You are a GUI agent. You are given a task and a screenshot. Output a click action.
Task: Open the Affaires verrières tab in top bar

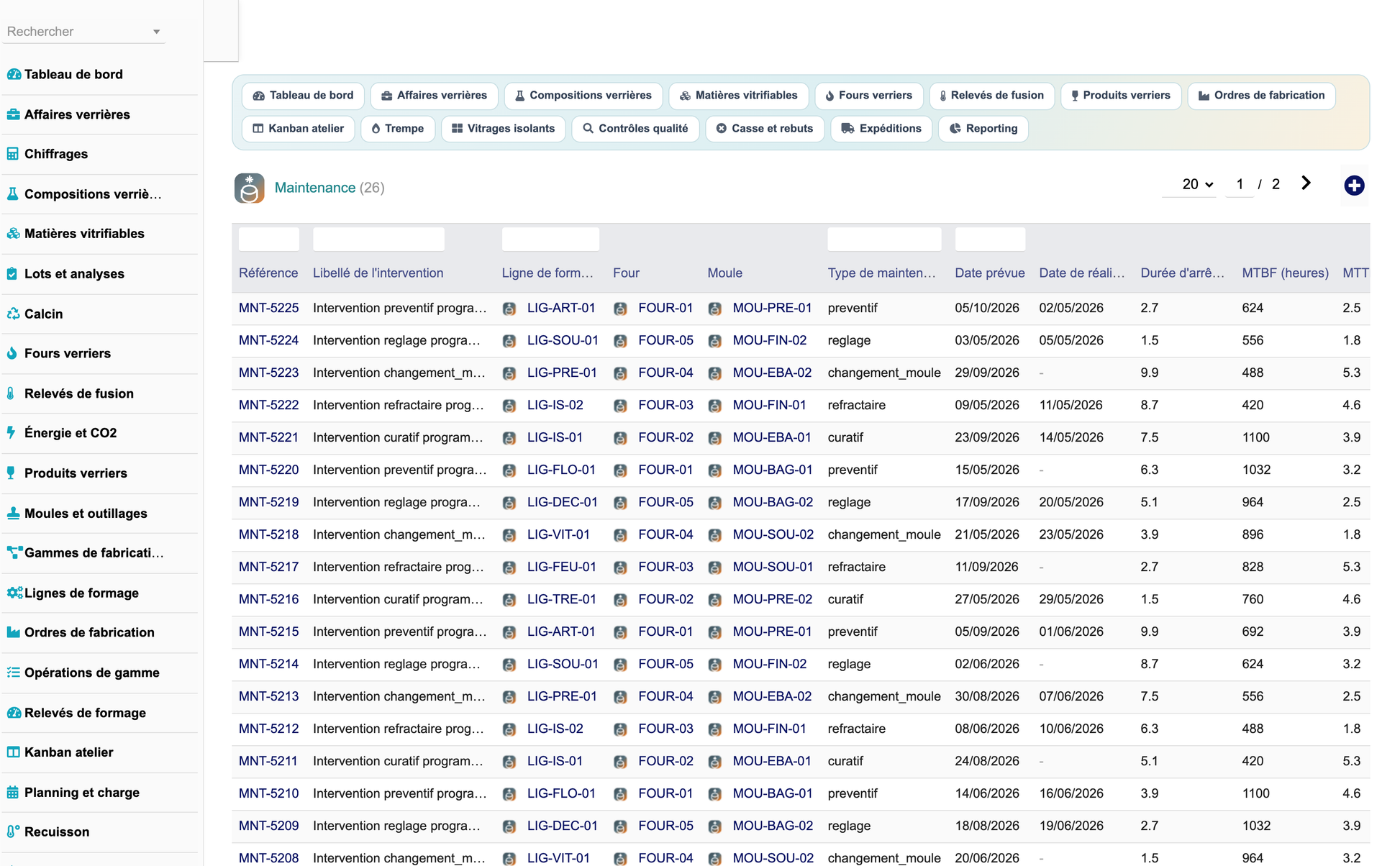[435, 96]
